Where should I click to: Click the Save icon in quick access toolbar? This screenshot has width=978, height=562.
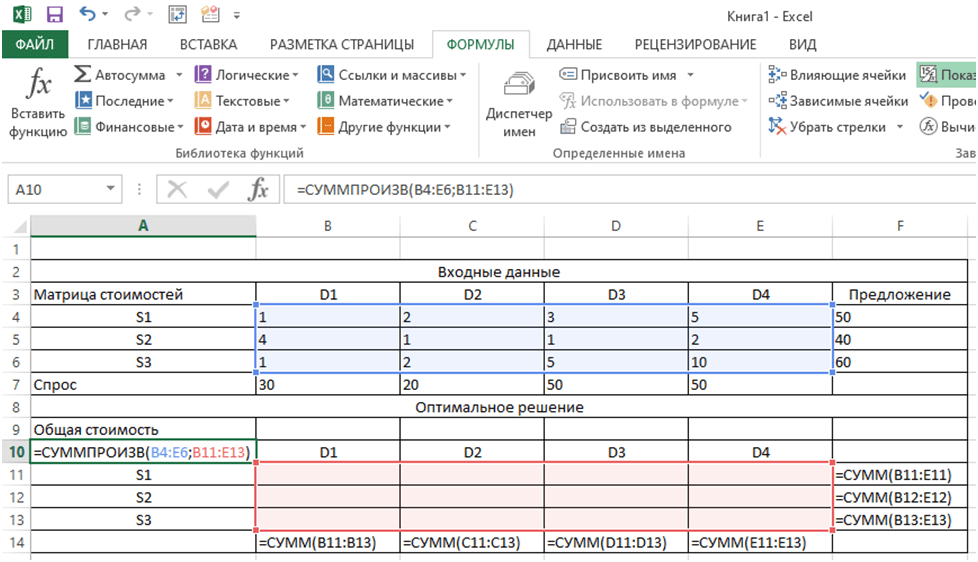[x=55, y=14]
